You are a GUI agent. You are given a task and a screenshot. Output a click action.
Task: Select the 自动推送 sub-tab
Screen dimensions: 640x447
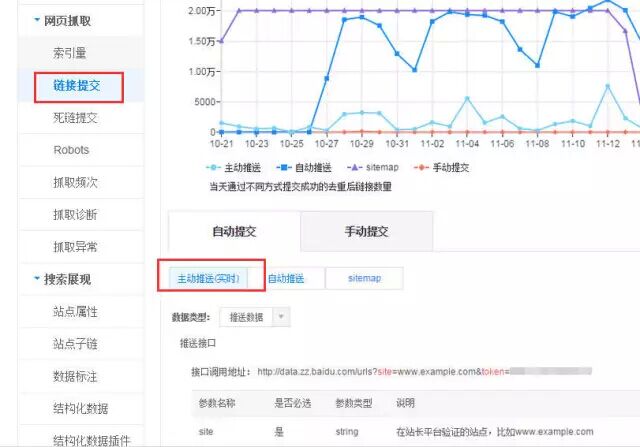tap(286, 279)
